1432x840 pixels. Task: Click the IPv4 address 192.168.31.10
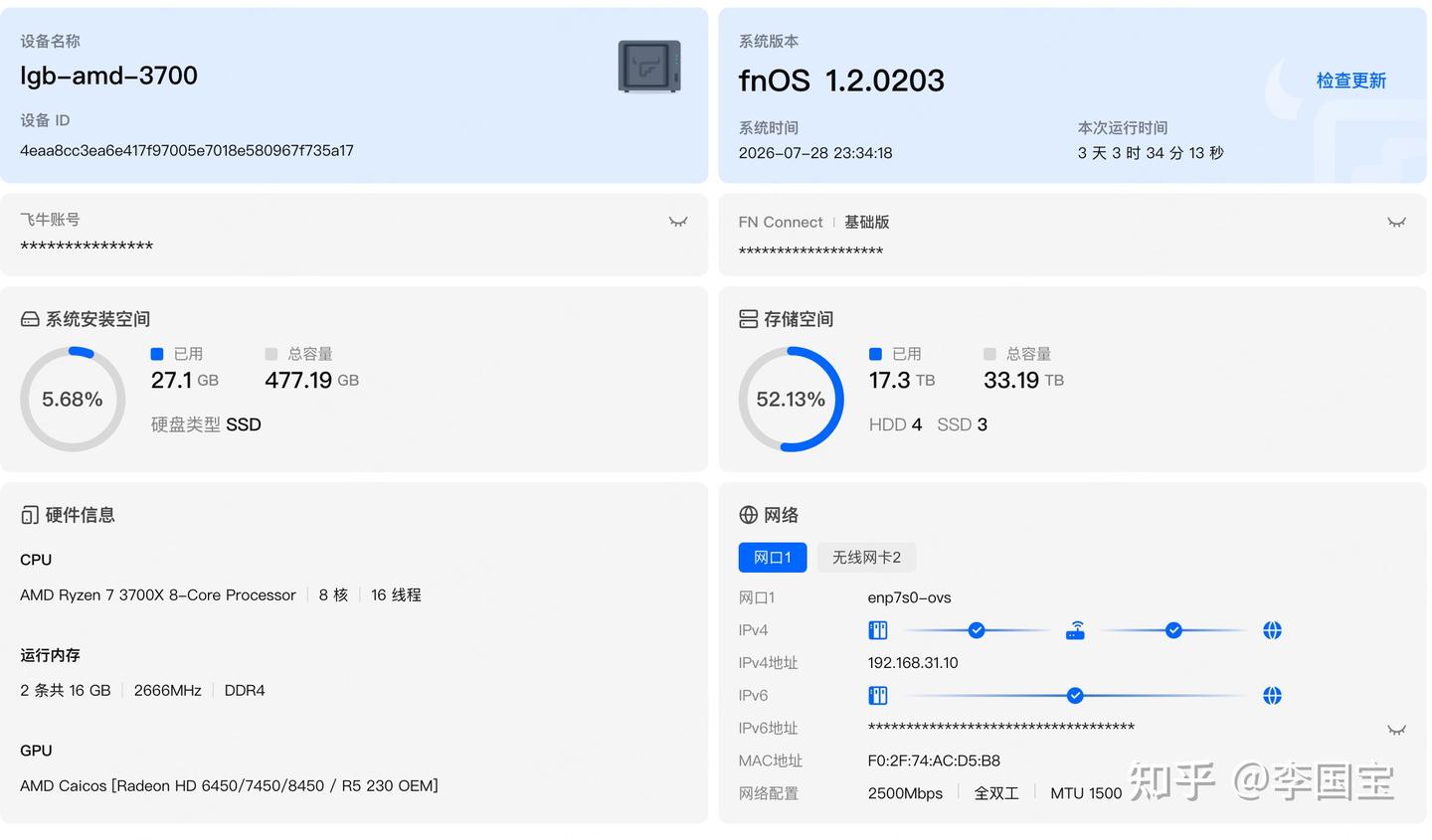click(913, 663)
